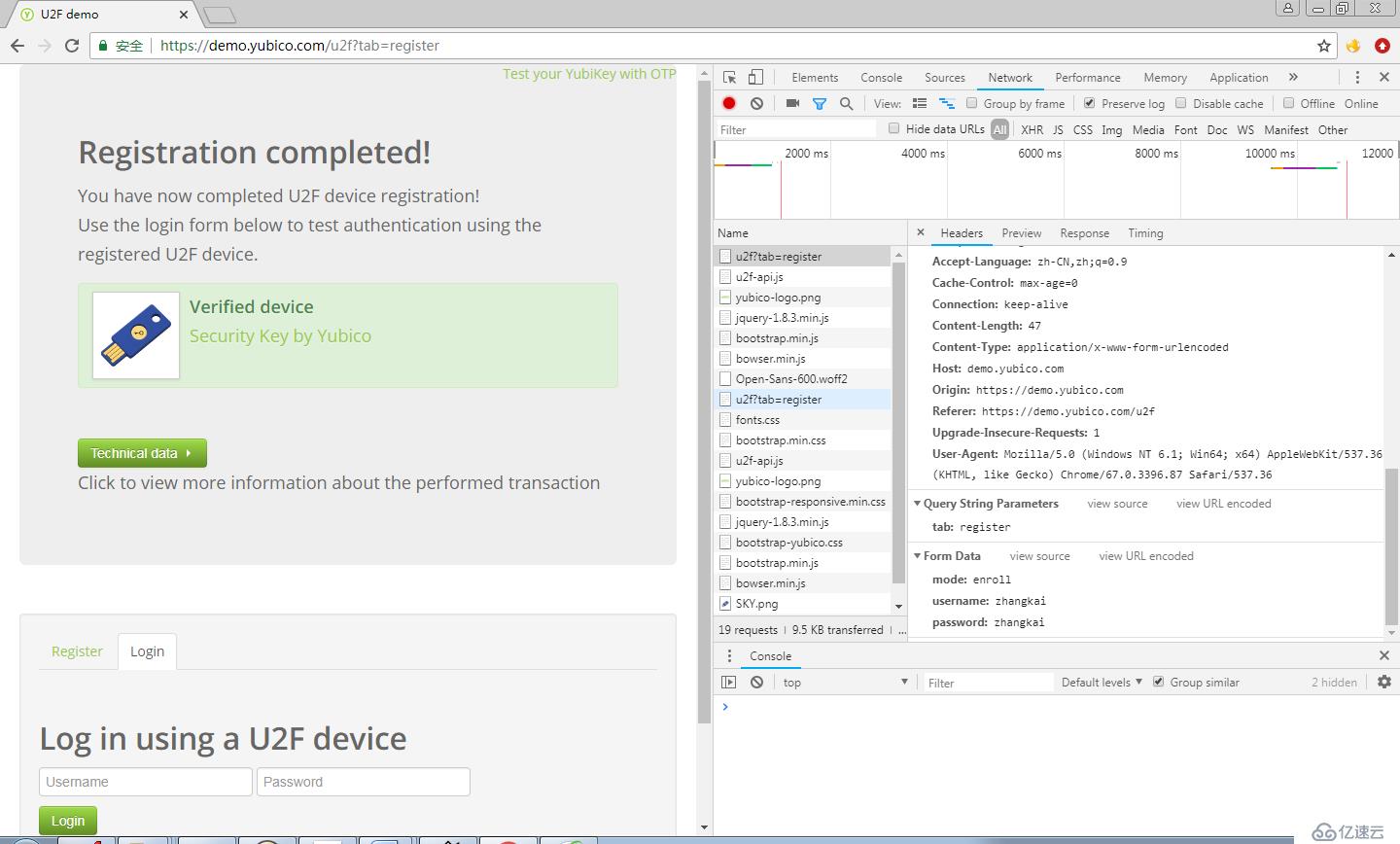1400x844 pixels.
Task: Switch to large request rows view
Action: 920,103
